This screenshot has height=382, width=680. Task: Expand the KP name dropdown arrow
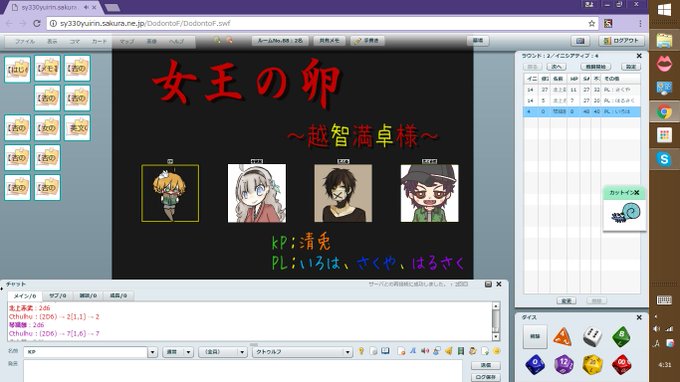coord(152,352)
